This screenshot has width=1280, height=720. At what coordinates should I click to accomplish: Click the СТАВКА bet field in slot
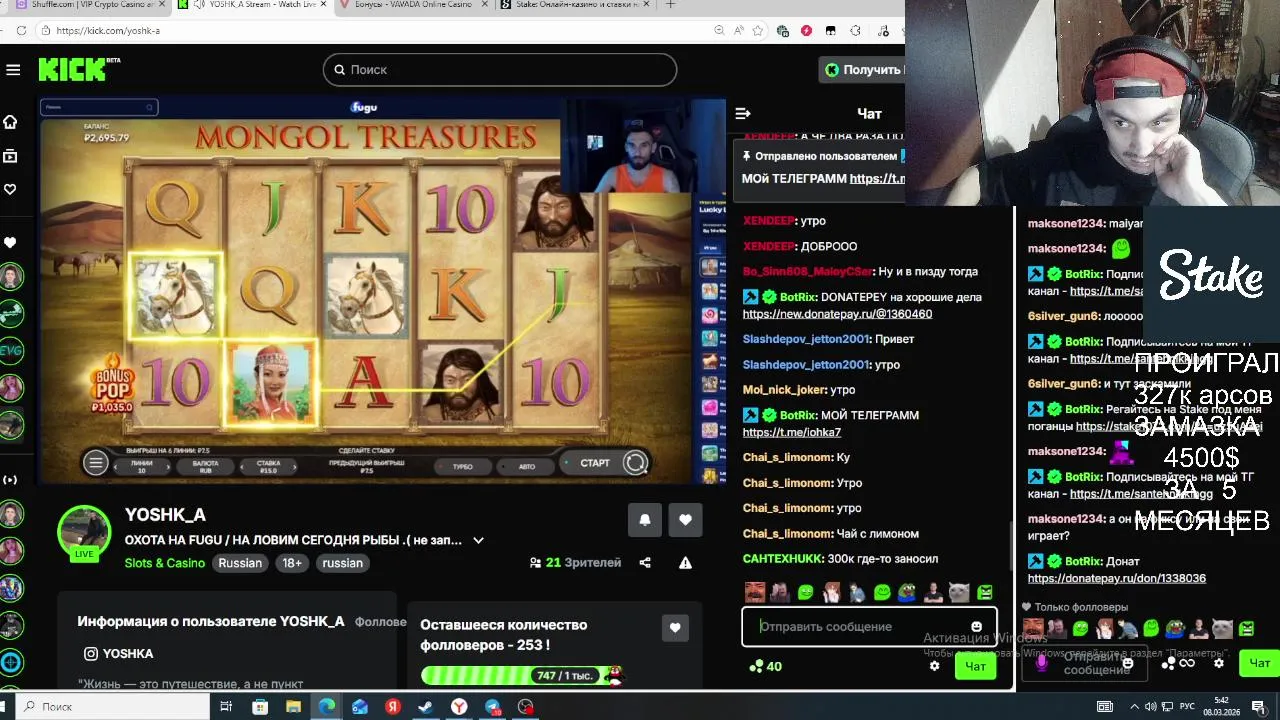268,466
